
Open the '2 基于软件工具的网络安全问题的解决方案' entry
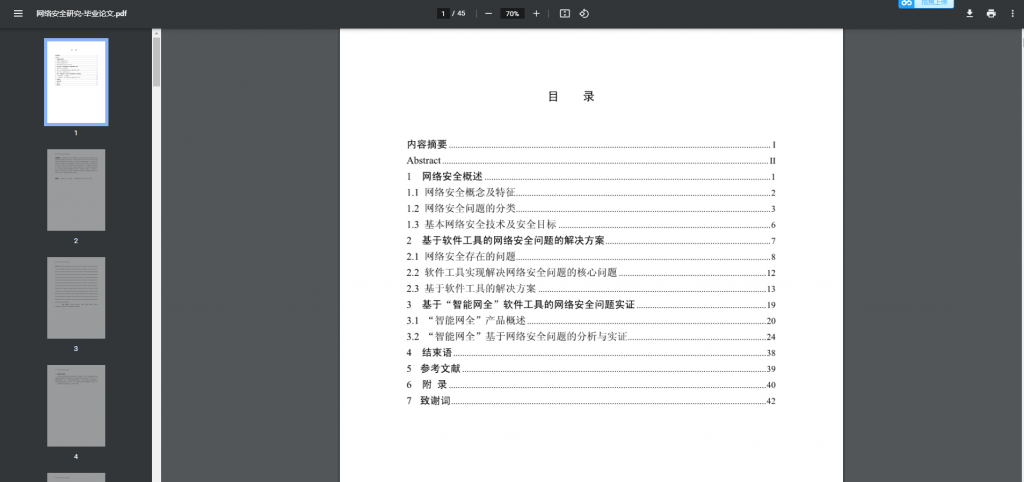click(x=591, y=240)
